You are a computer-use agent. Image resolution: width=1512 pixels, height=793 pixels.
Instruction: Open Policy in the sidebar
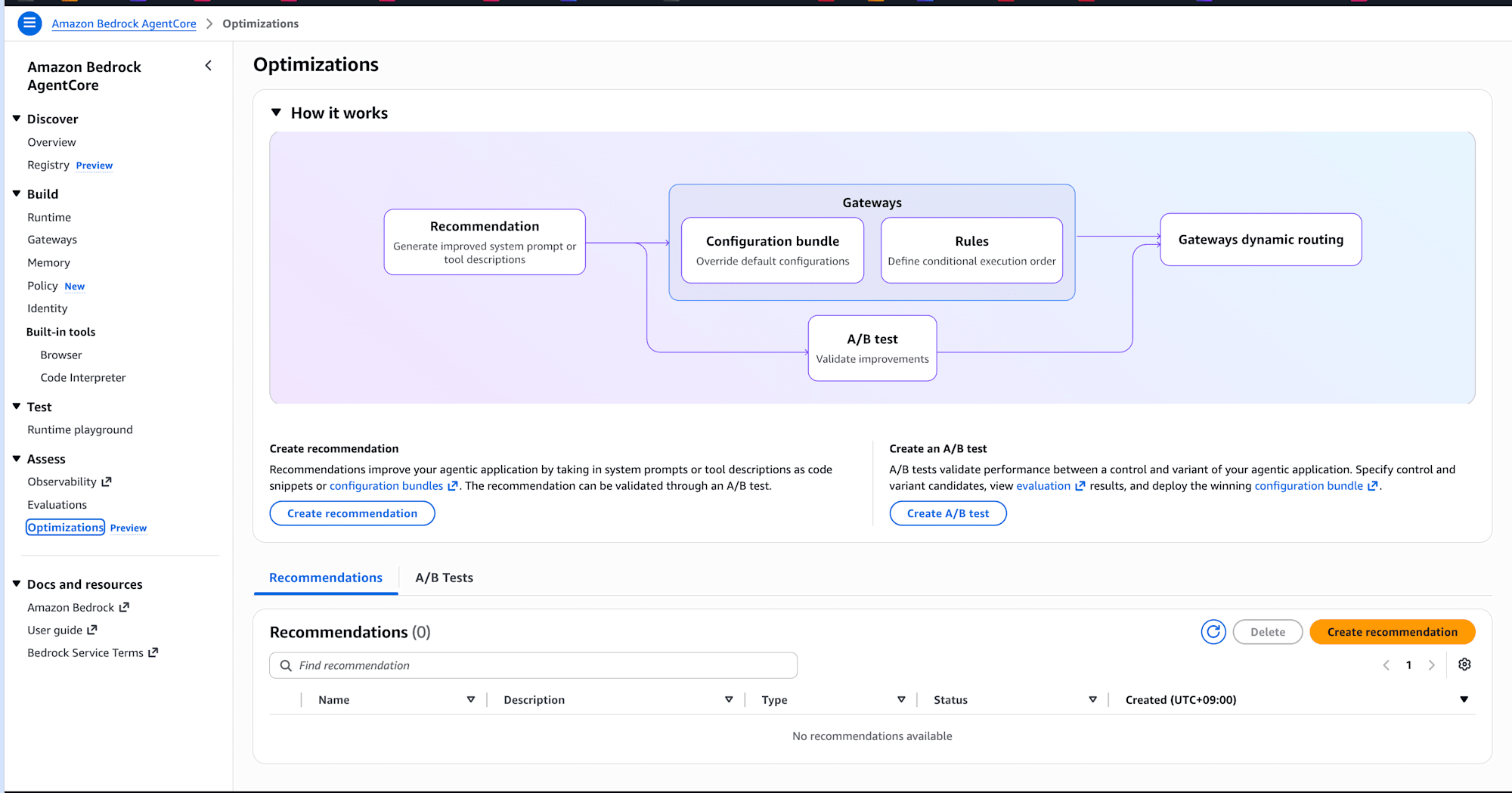(42, 286)
